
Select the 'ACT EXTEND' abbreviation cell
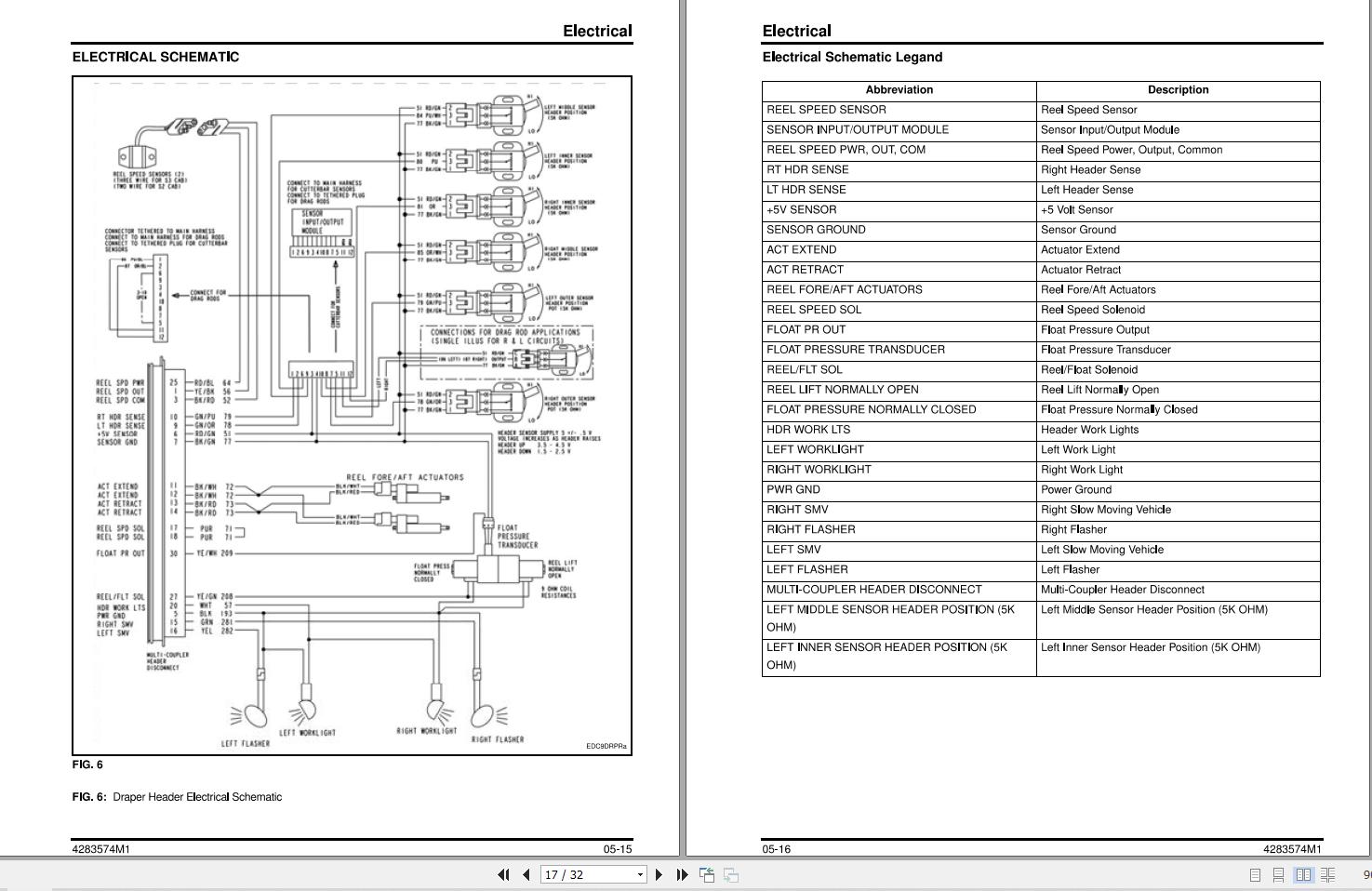[899, 250]
